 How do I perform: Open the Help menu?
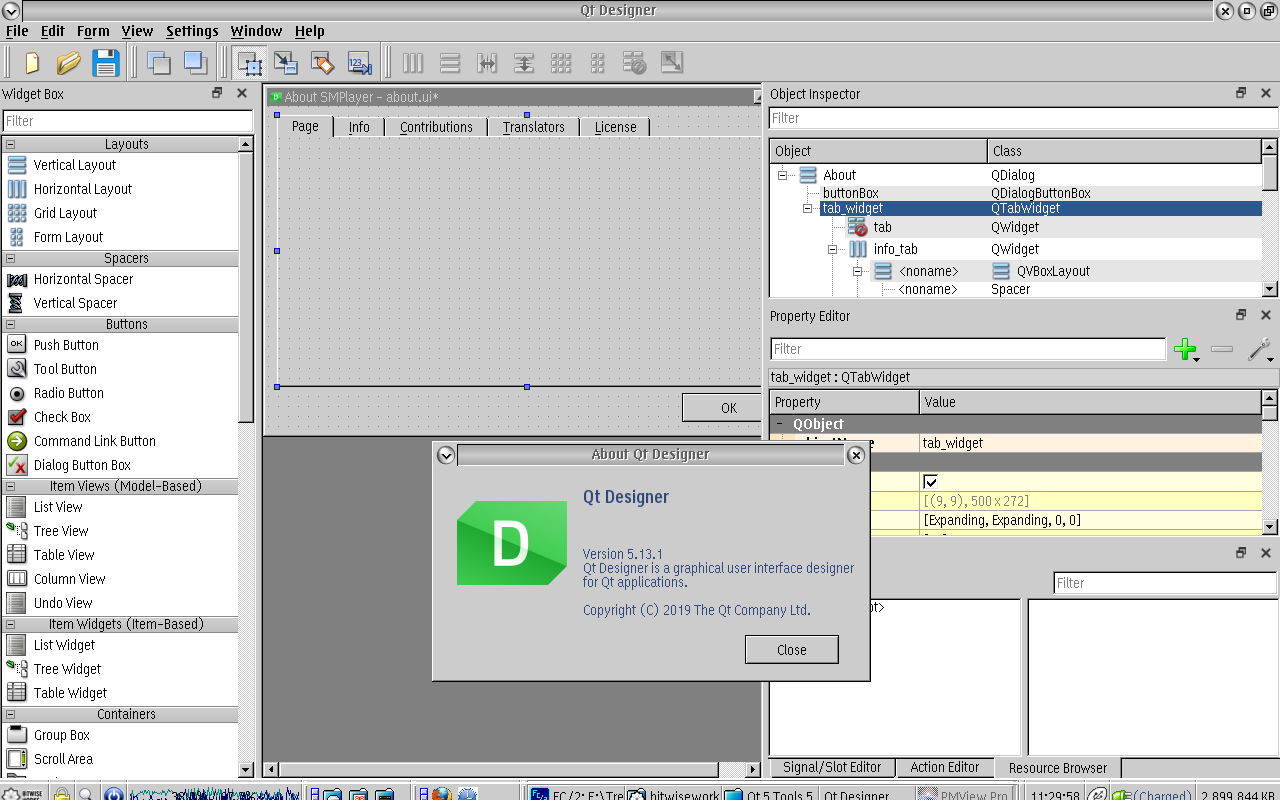pyautogui.click(x=310, y=31)
